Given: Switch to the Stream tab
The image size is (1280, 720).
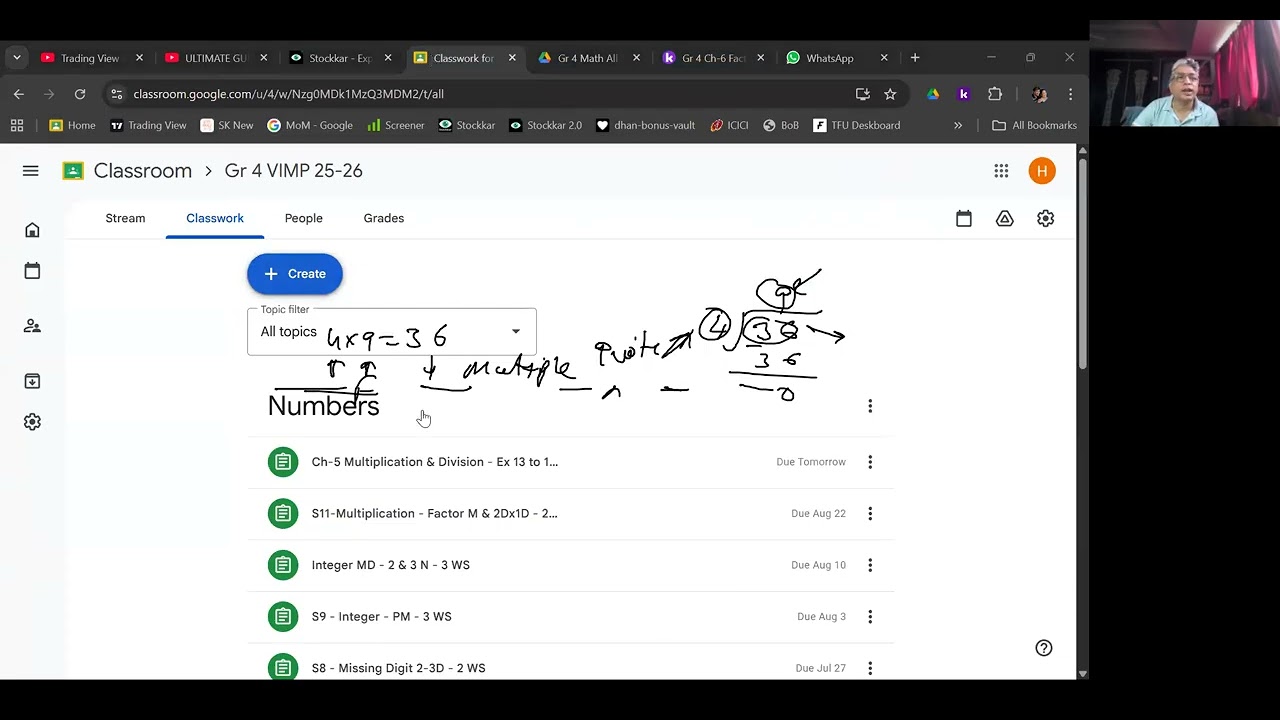Looking at the screenshot, I should (125, 218).
